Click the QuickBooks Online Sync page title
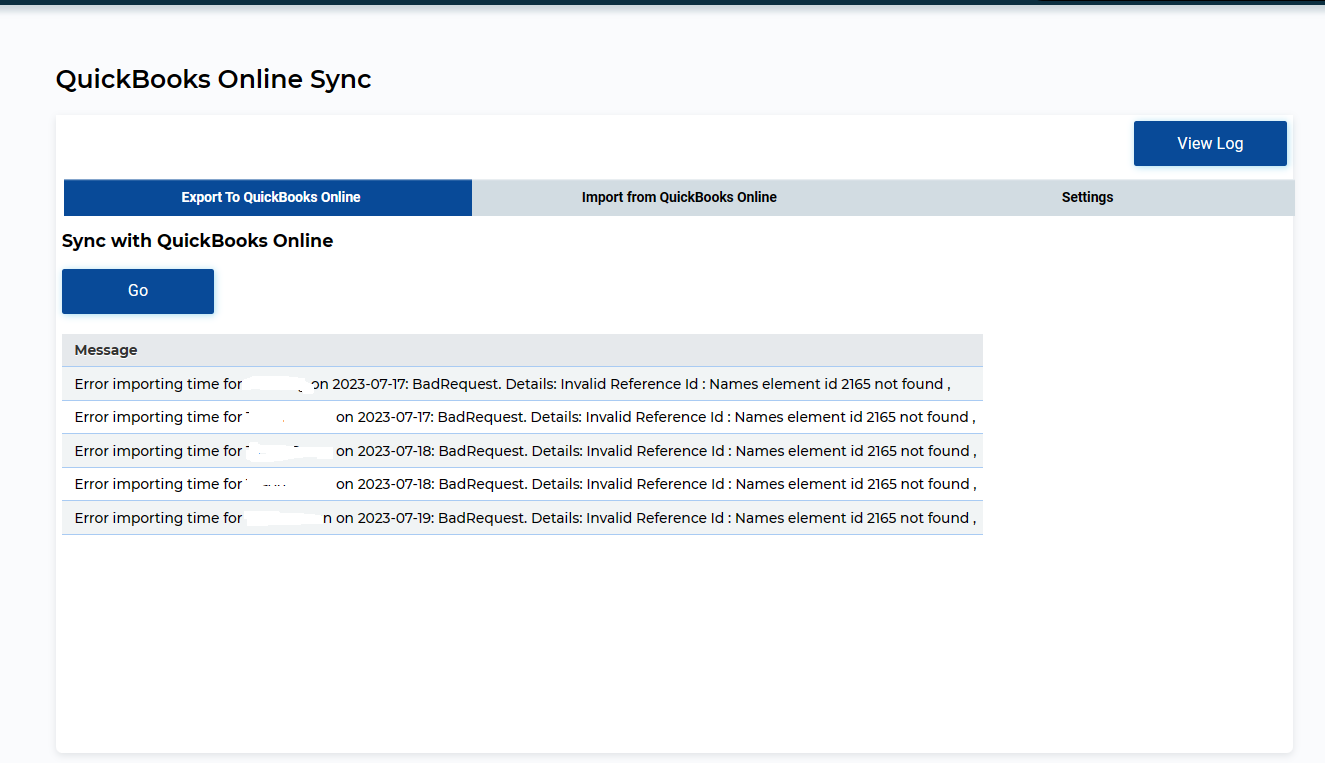This screenshot has height=763, width=1325. pos(214,79)
